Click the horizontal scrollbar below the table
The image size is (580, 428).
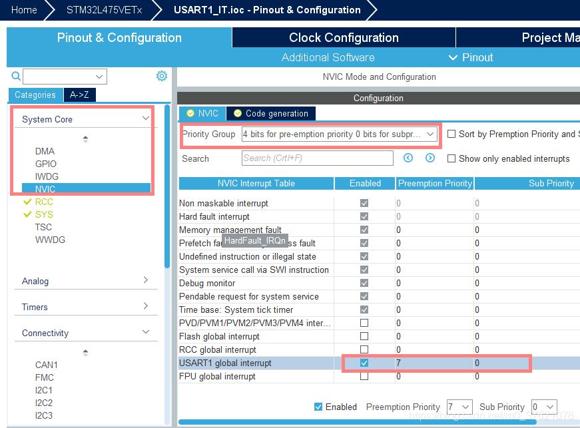pyautogui.click(x=357, y=422)
